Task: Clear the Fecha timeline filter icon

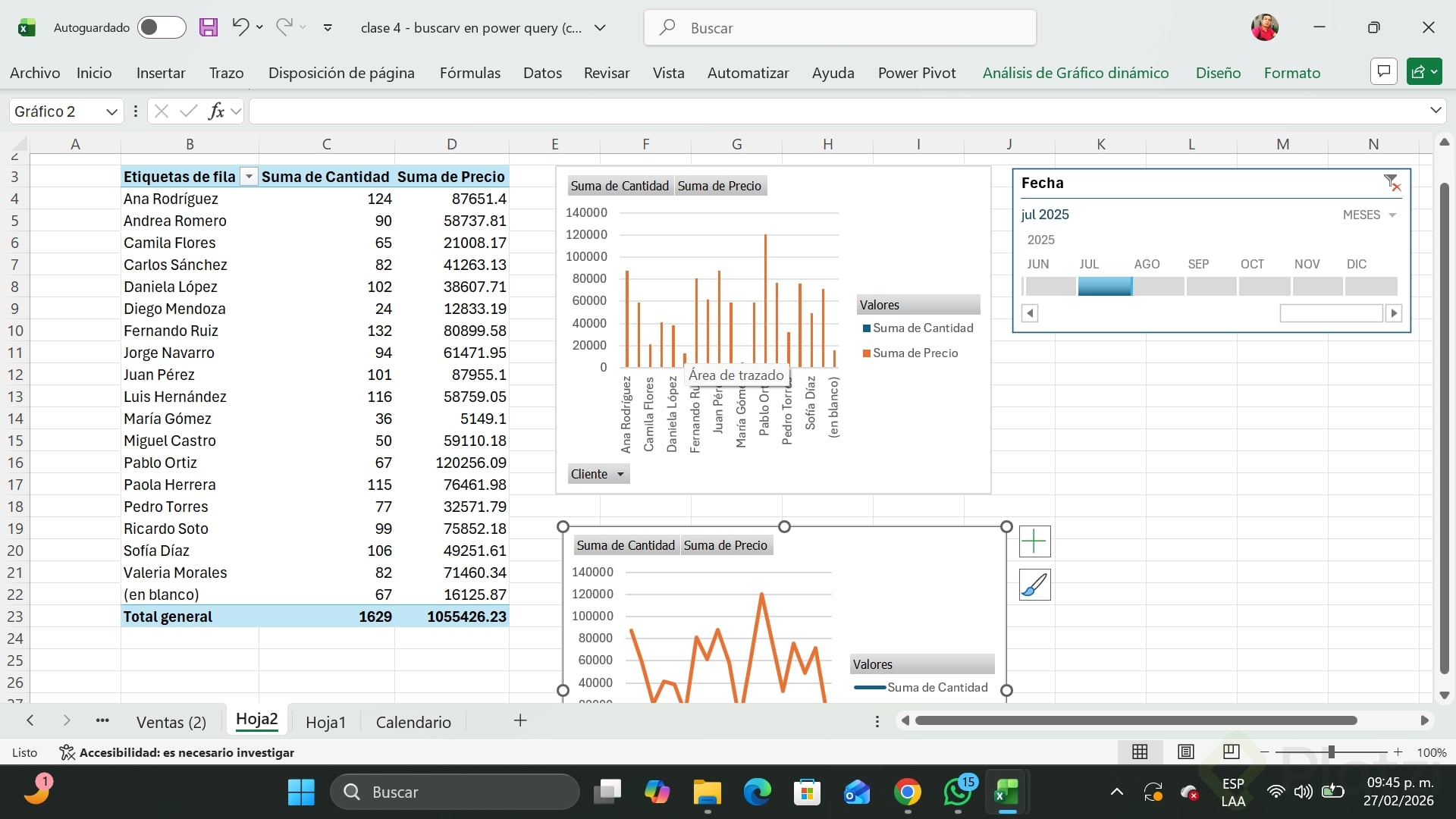Action: [x=1392, y=183]
